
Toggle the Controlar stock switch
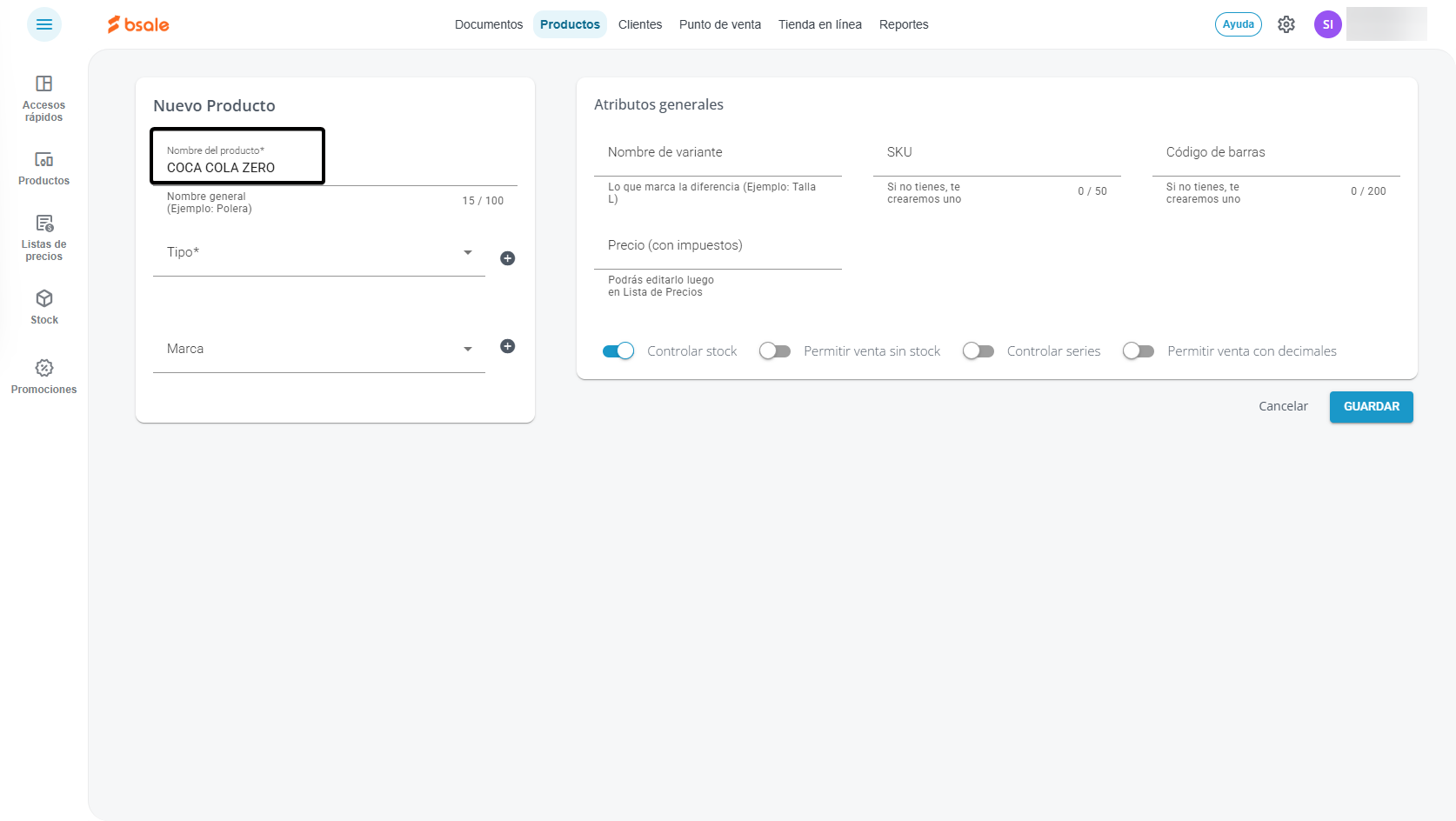[x=618, y=351]
